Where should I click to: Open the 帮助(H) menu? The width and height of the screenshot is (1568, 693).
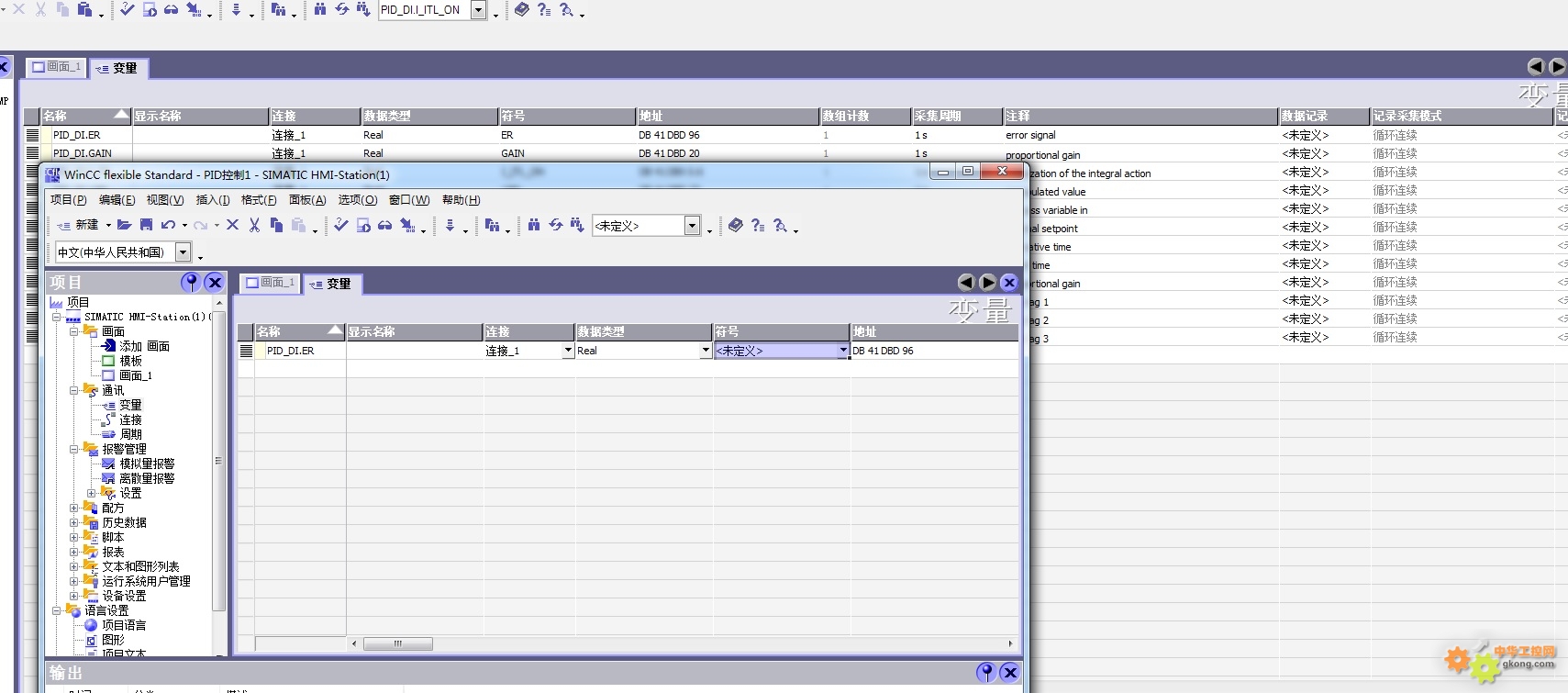click(462, 200)
